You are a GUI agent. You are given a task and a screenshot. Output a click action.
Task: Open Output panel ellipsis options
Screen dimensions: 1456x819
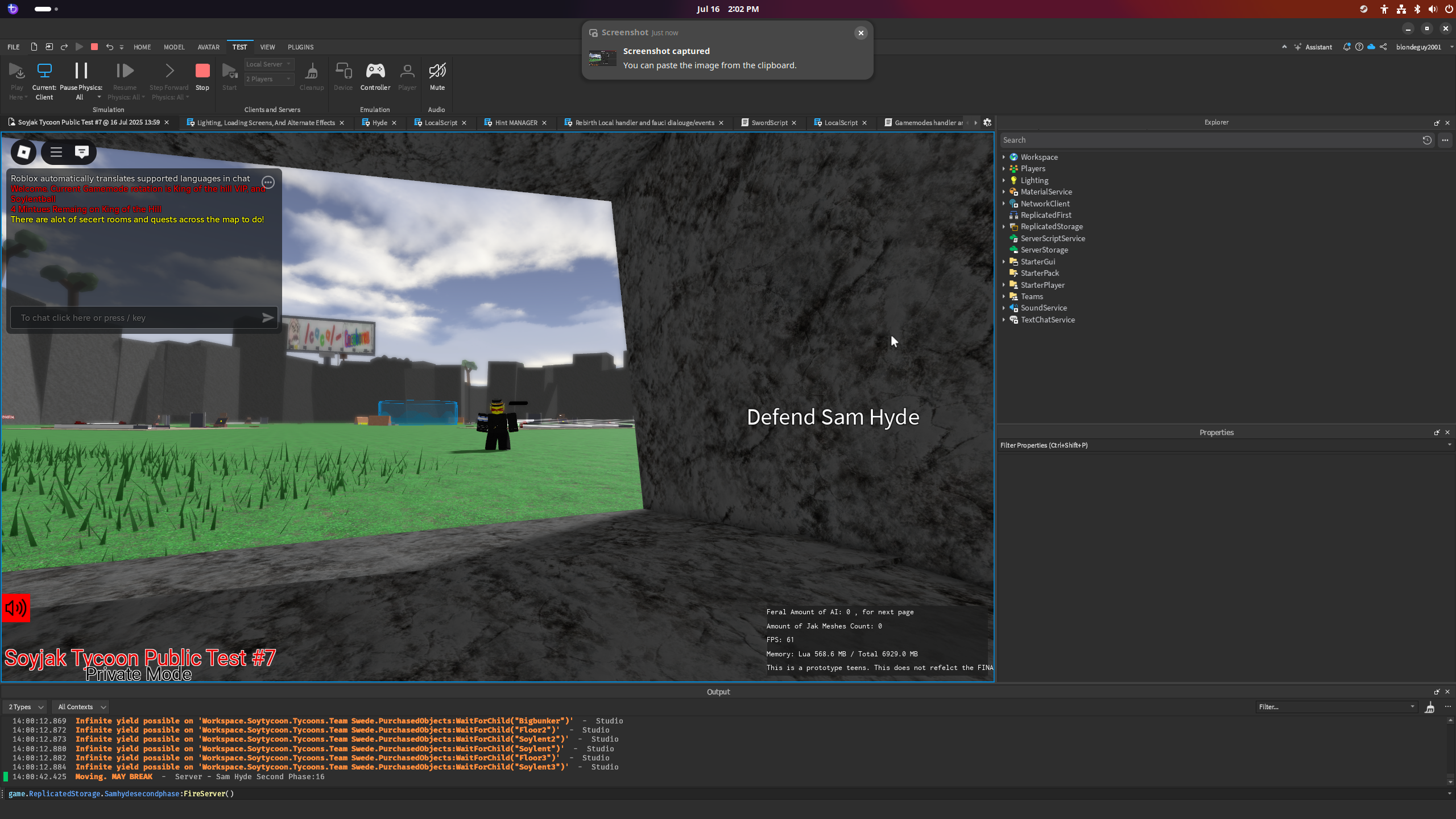[x=1448, y=707]
